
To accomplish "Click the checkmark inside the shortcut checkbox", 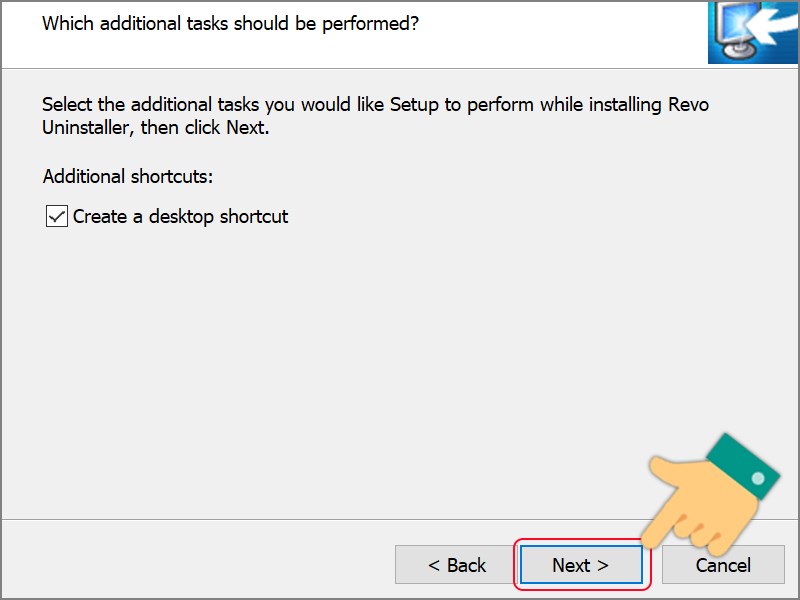I will click(x=57, y=217).
